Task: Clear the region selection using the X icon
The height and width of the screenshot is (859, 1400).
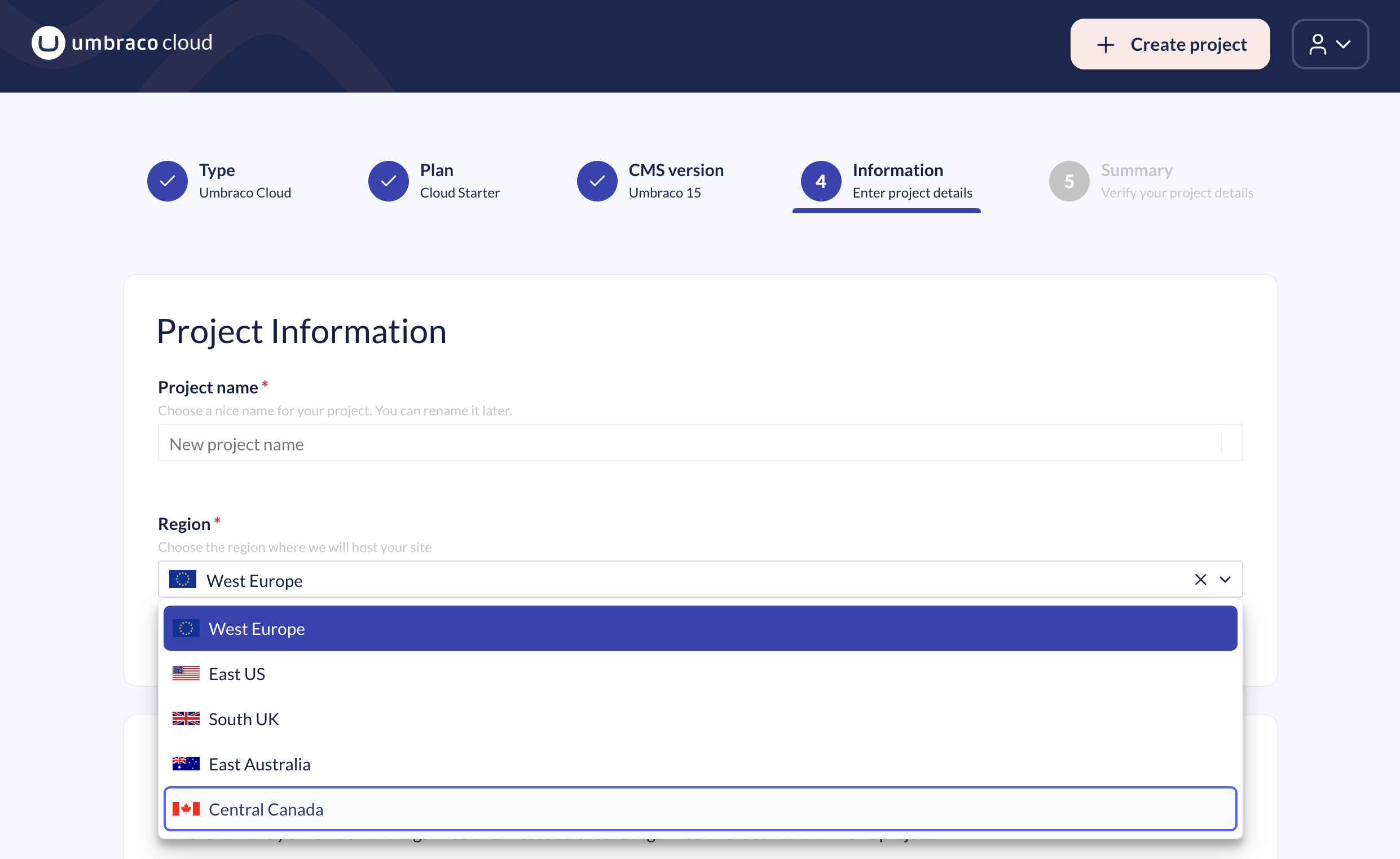Action: (1200, 579)
